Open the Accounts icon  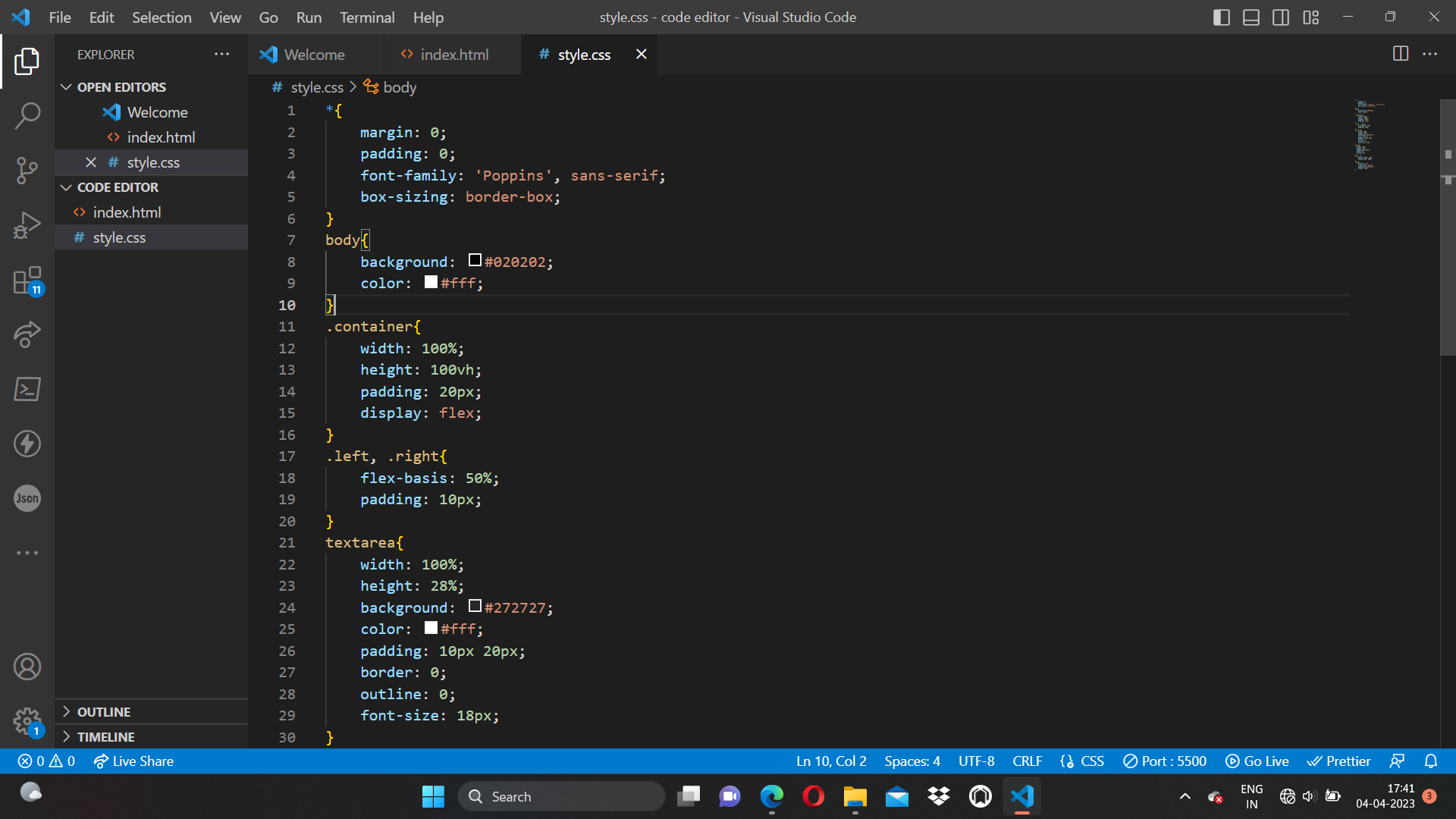click(x=27, y=667)
